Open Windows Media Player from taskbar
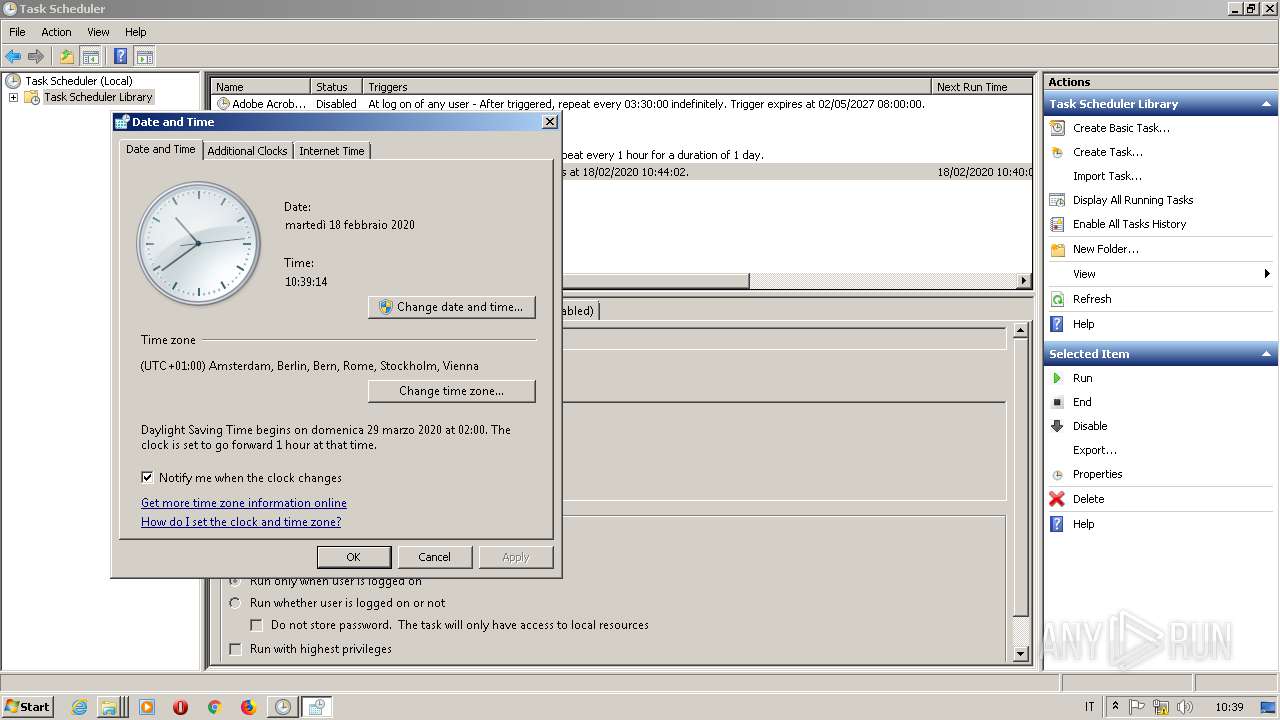1280x720 pixels. click(147, 707)
